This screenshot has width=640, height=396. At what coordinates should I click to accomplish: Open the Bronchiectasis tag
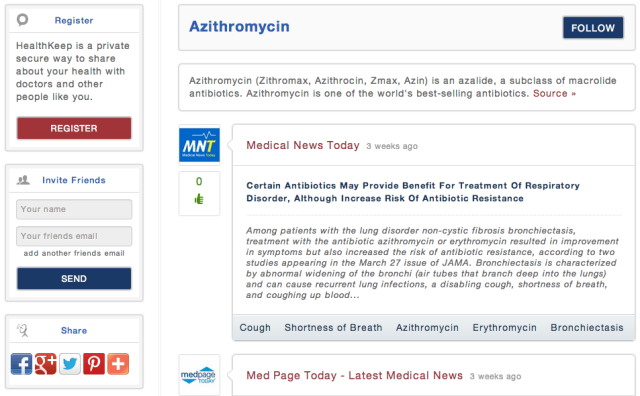click(587, 327)
